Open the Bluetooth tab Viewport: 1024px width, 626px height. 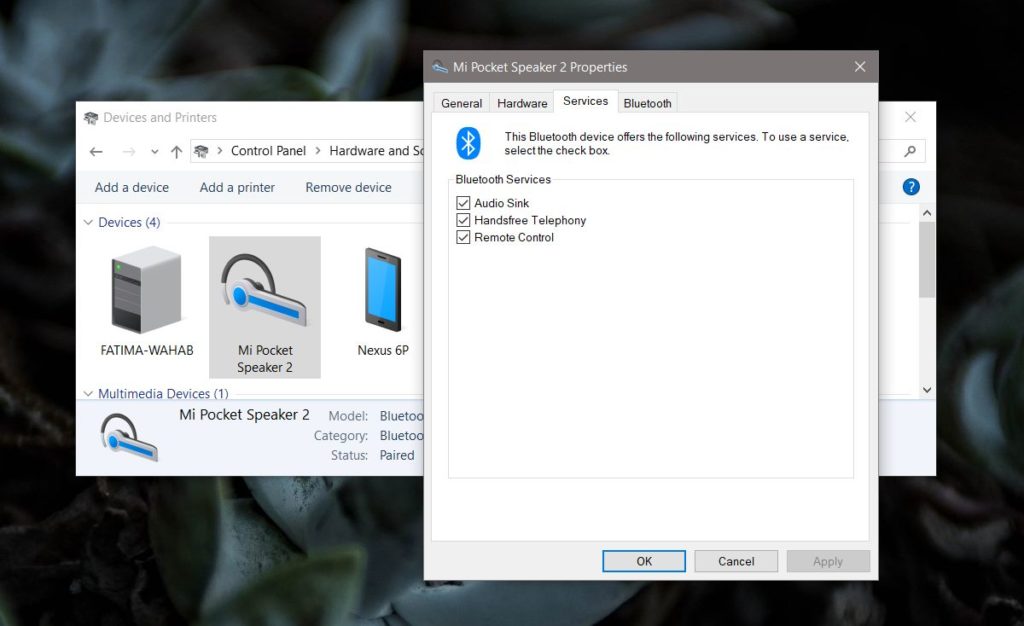(647, 102)
